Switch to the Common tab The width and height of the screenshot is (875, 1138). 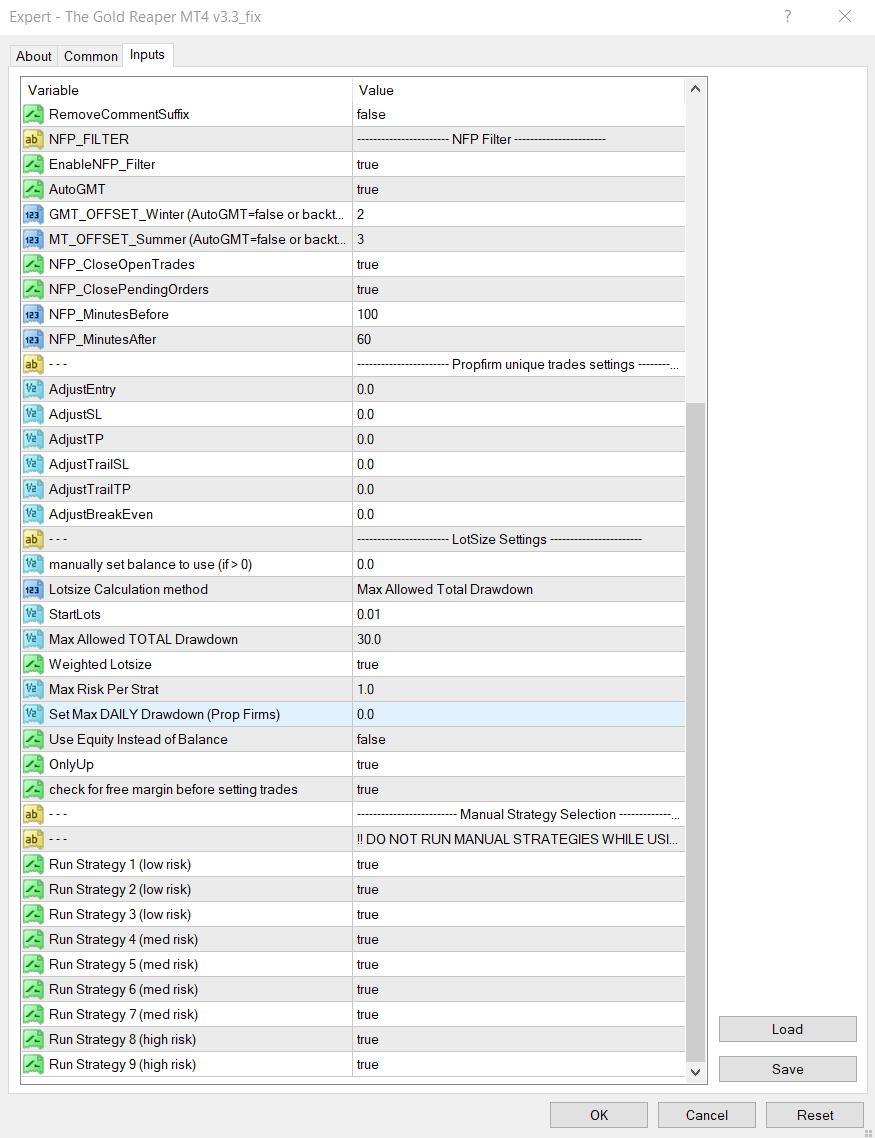(91, 57)
